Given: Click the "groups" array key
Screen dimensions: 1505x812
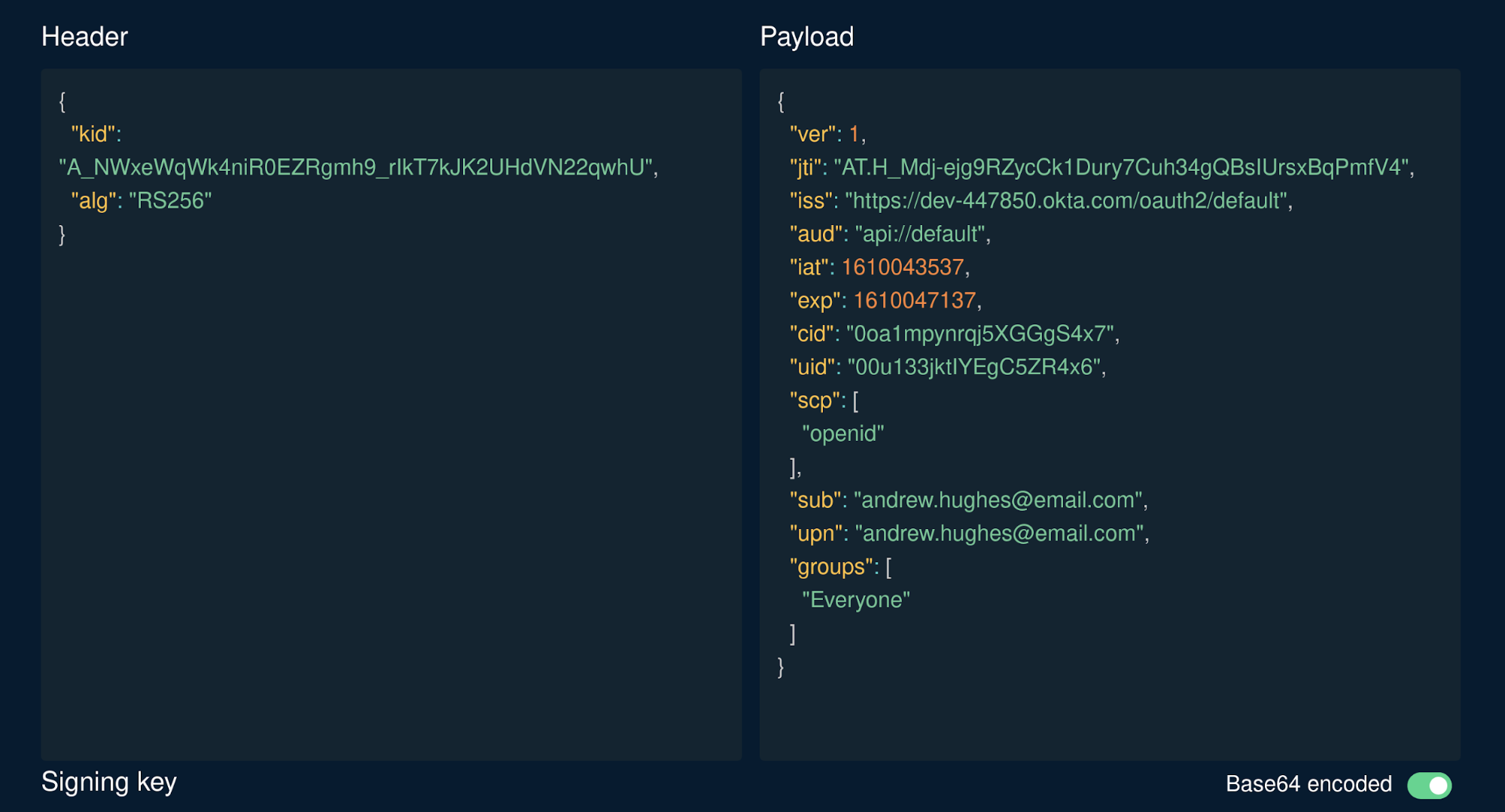Looking at the screenshot, I should 831,567.
